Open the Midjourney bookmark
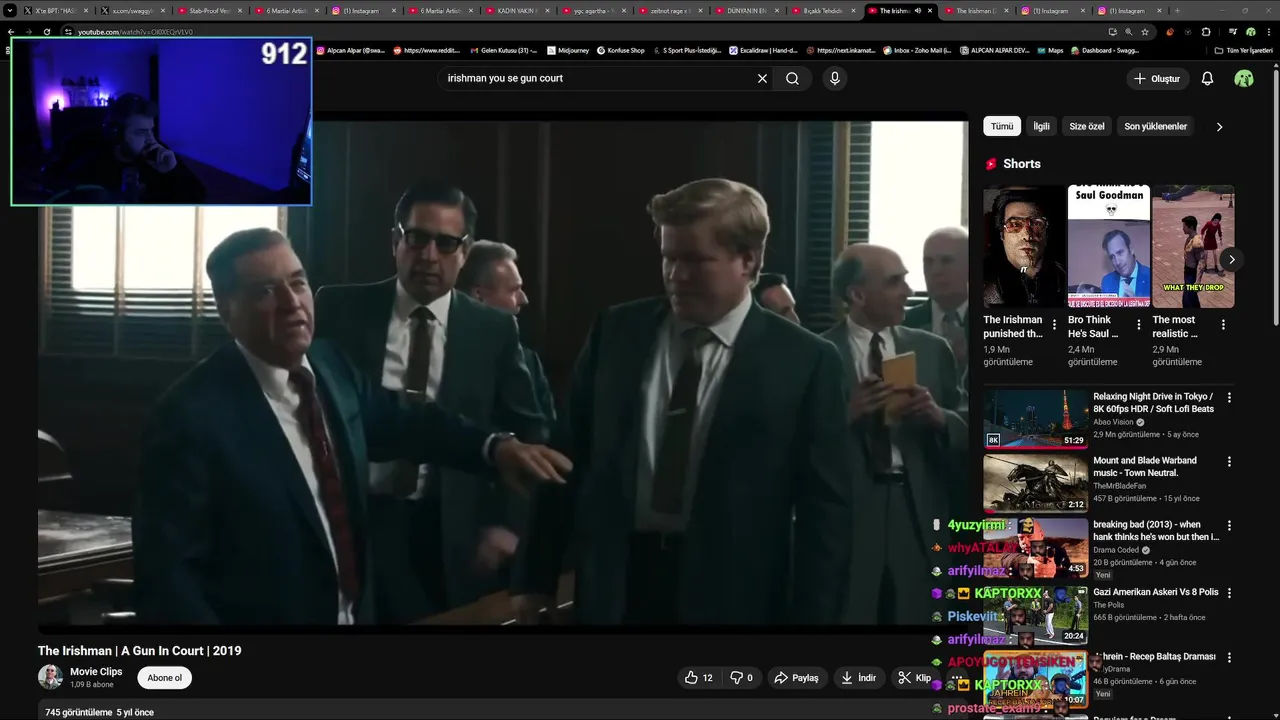Screen dimensions: 1280x720 567,50
